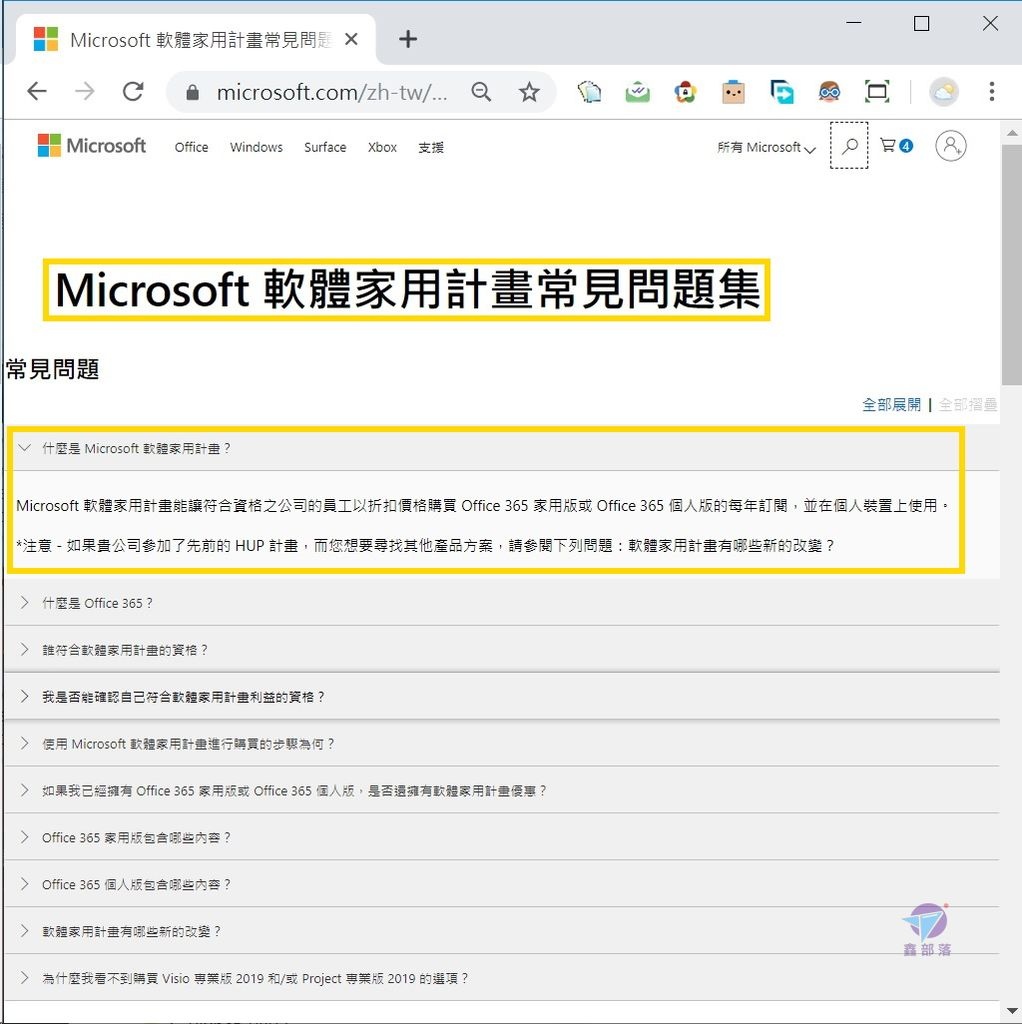Open the Windows menu item
The width and height of the screenshot is (1022, 1024).
tap(256, 148)
